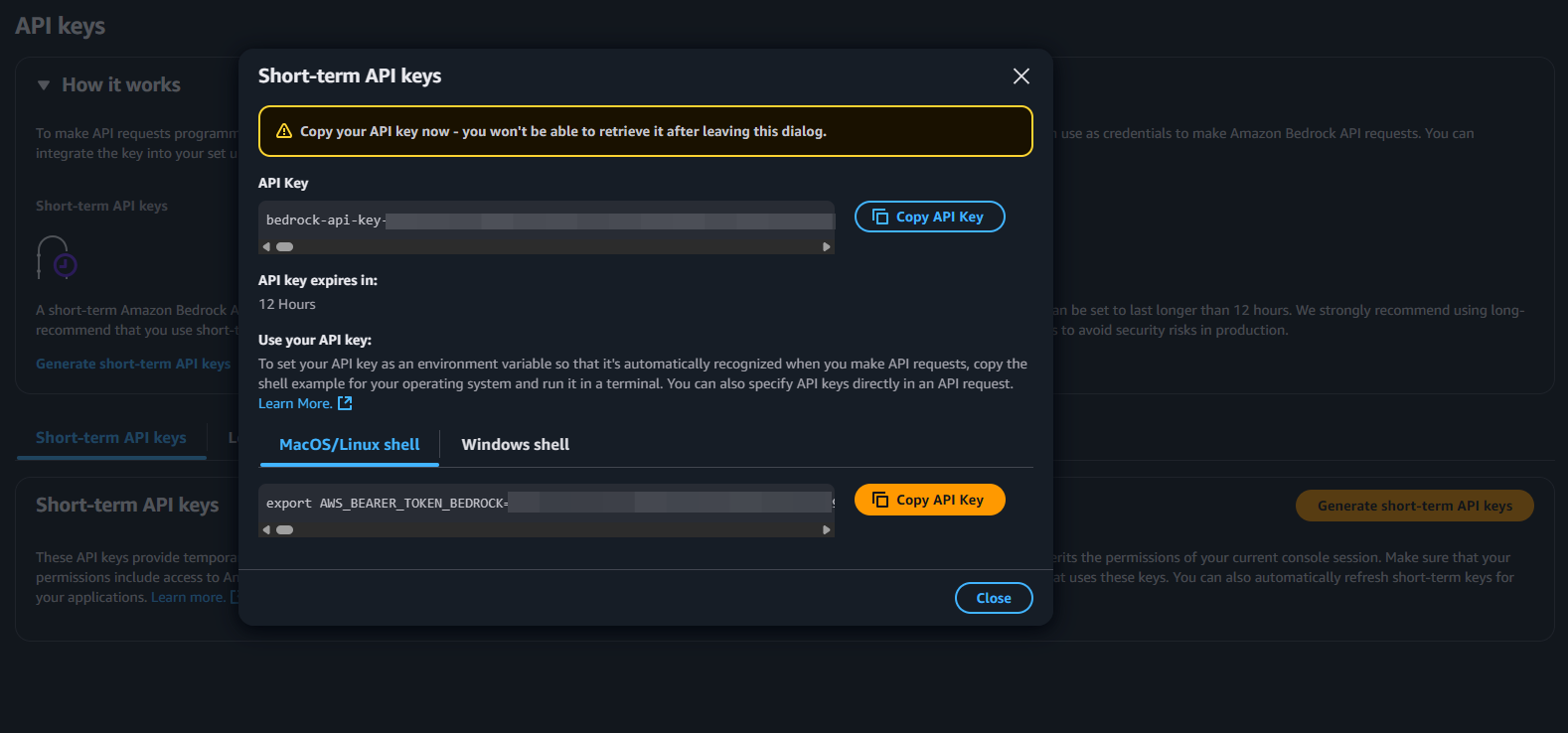Screen dimensions: 1568x733
Task: Click the 'Copy your API key now' warning text
Action: (x=563, y=131)
